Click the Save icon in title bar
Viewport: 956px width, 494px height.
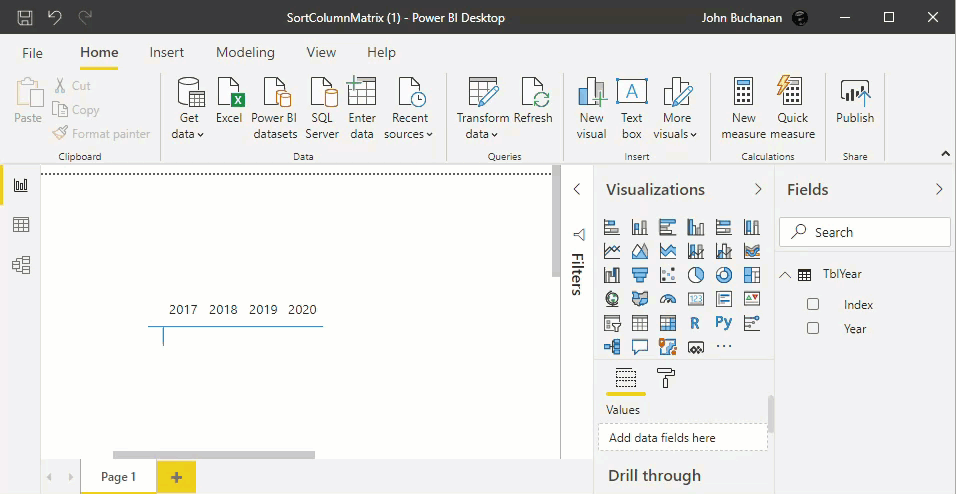[24, 17]
